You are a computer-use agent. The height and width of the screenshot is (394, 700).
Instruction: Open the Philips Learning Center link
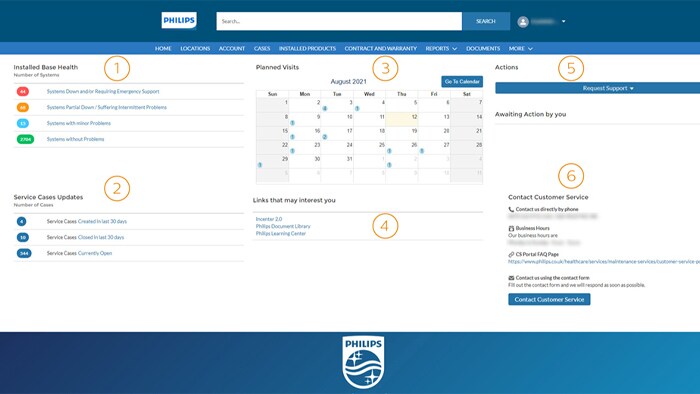click(x=281, y=233)
